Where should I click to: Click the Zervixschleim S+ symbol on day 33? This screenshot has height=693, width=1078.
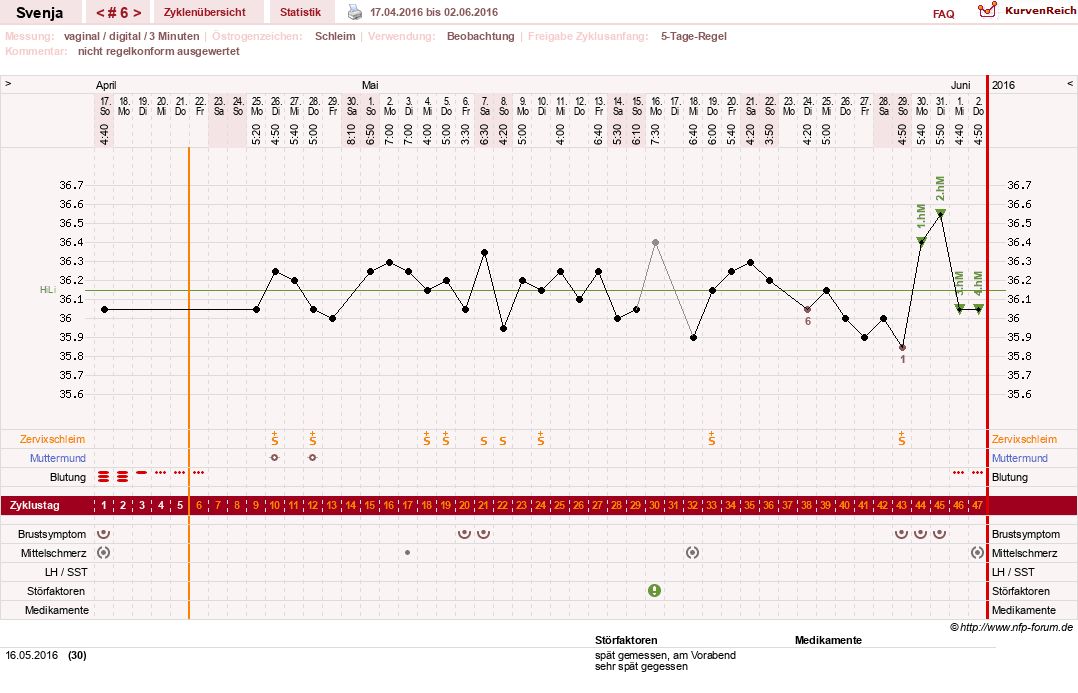pos(712,439)
